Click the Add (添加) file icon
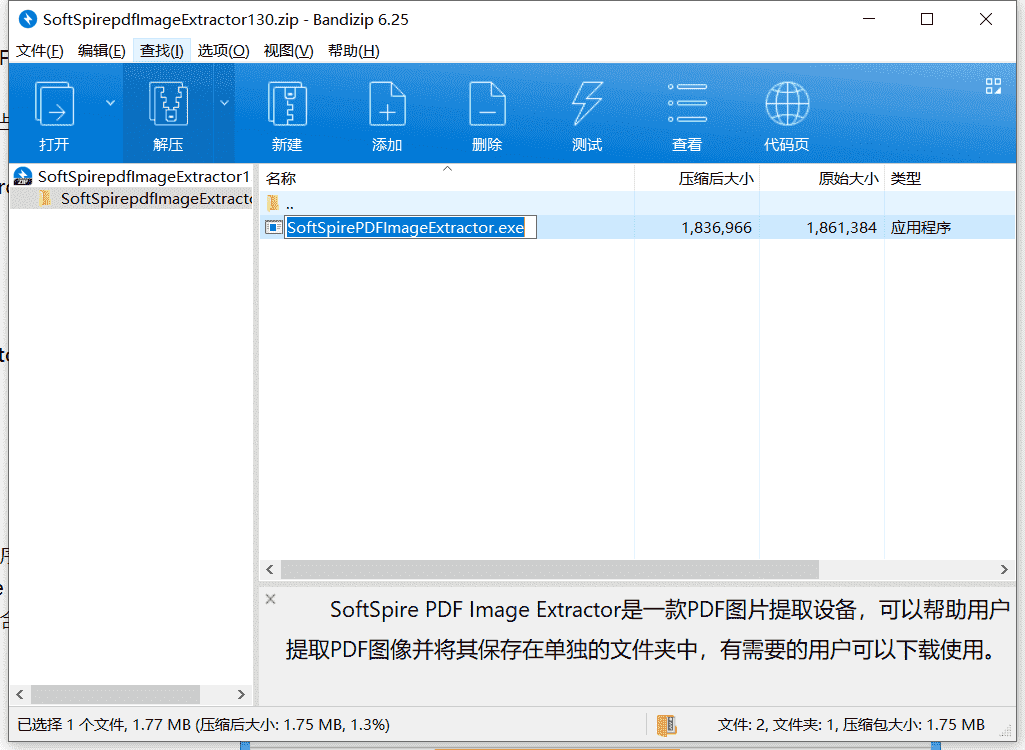1025x750 pixels. [x=387, y=103]
